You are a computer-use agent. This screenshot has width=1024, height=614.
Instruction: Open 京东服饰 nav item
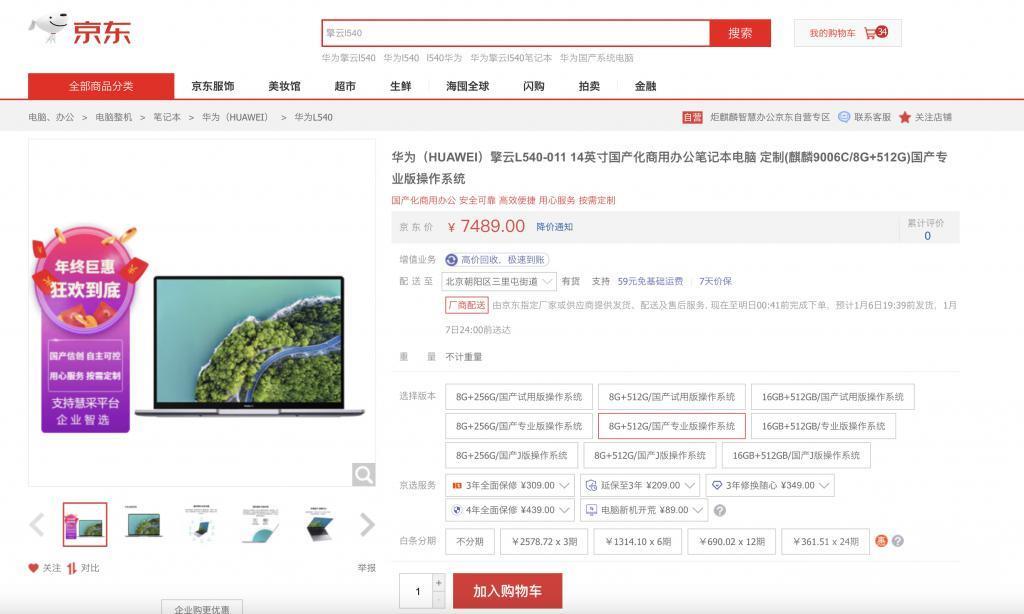(x=213, y=86)
